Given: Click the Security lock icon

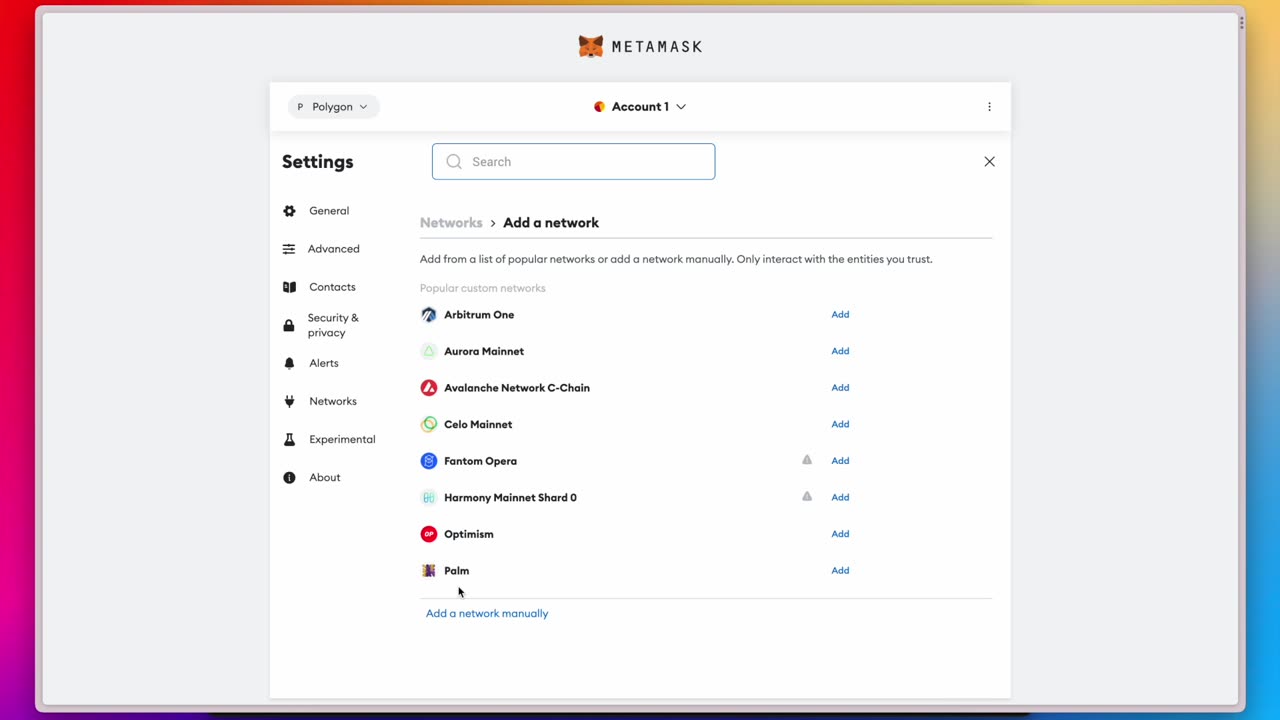Looking at the screenshot, I should [289, 325].
